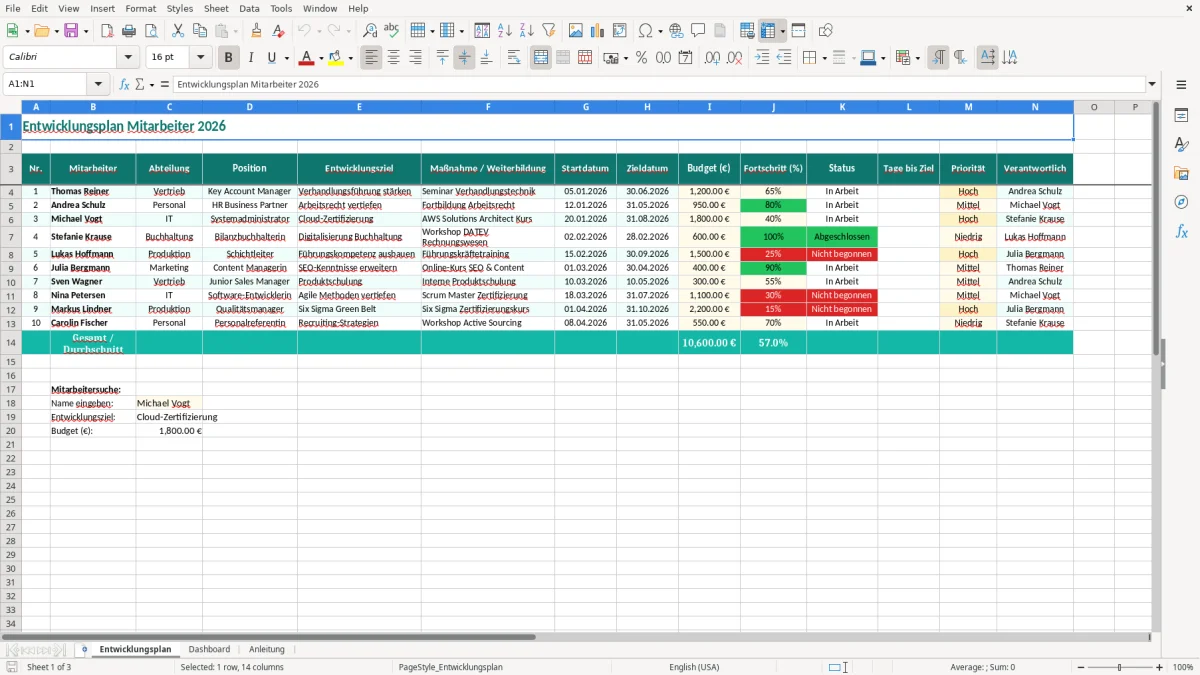Image resolution: width=1200 pixels, height=675 pixels.
Task: Open background color dropdown arrow
Action: click(x=350, y=58)
